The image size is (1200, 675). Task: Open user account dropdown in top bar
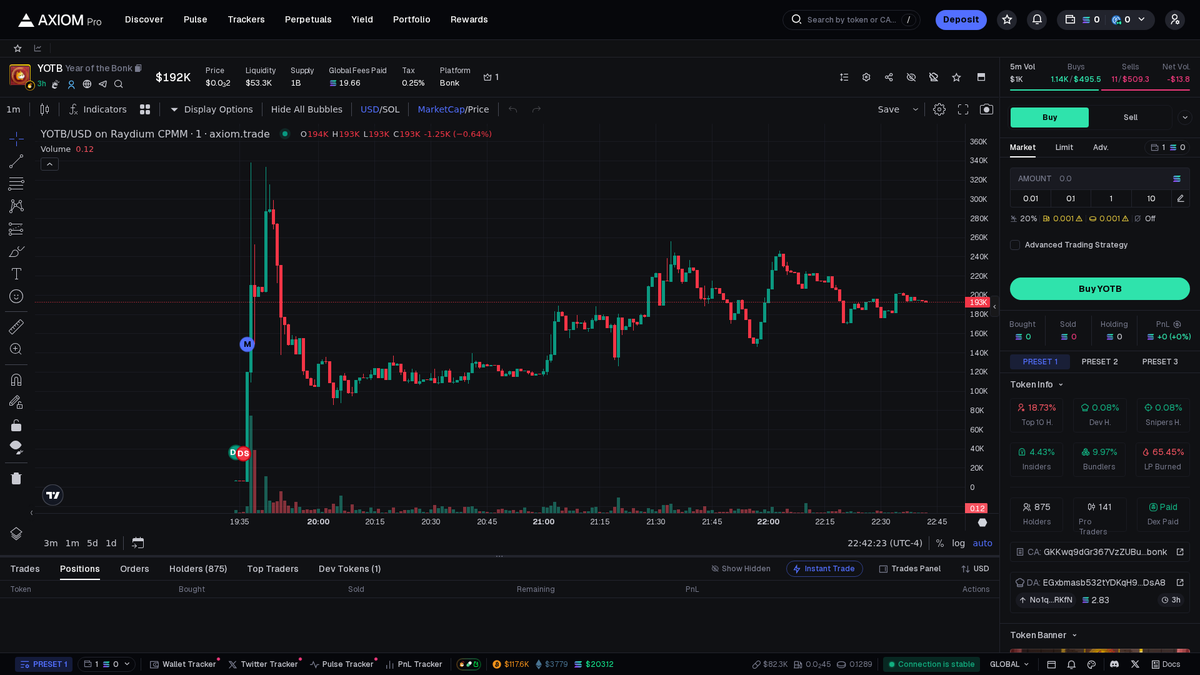[x=1174, y=19]
